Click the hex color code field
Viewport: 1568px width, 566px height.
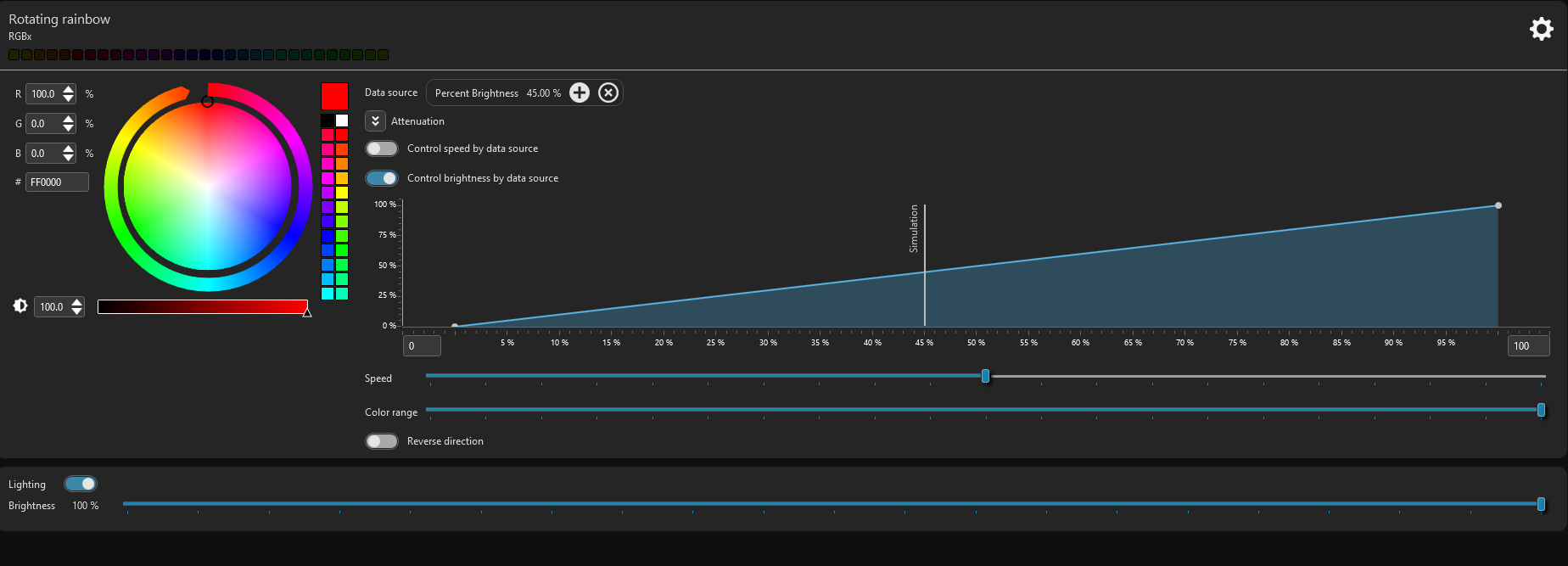[57, 182]
